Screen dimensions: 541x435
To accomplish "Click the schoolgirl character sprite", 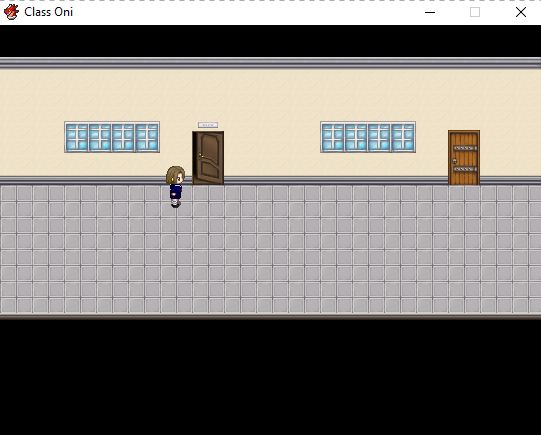I will pos(176,186).
